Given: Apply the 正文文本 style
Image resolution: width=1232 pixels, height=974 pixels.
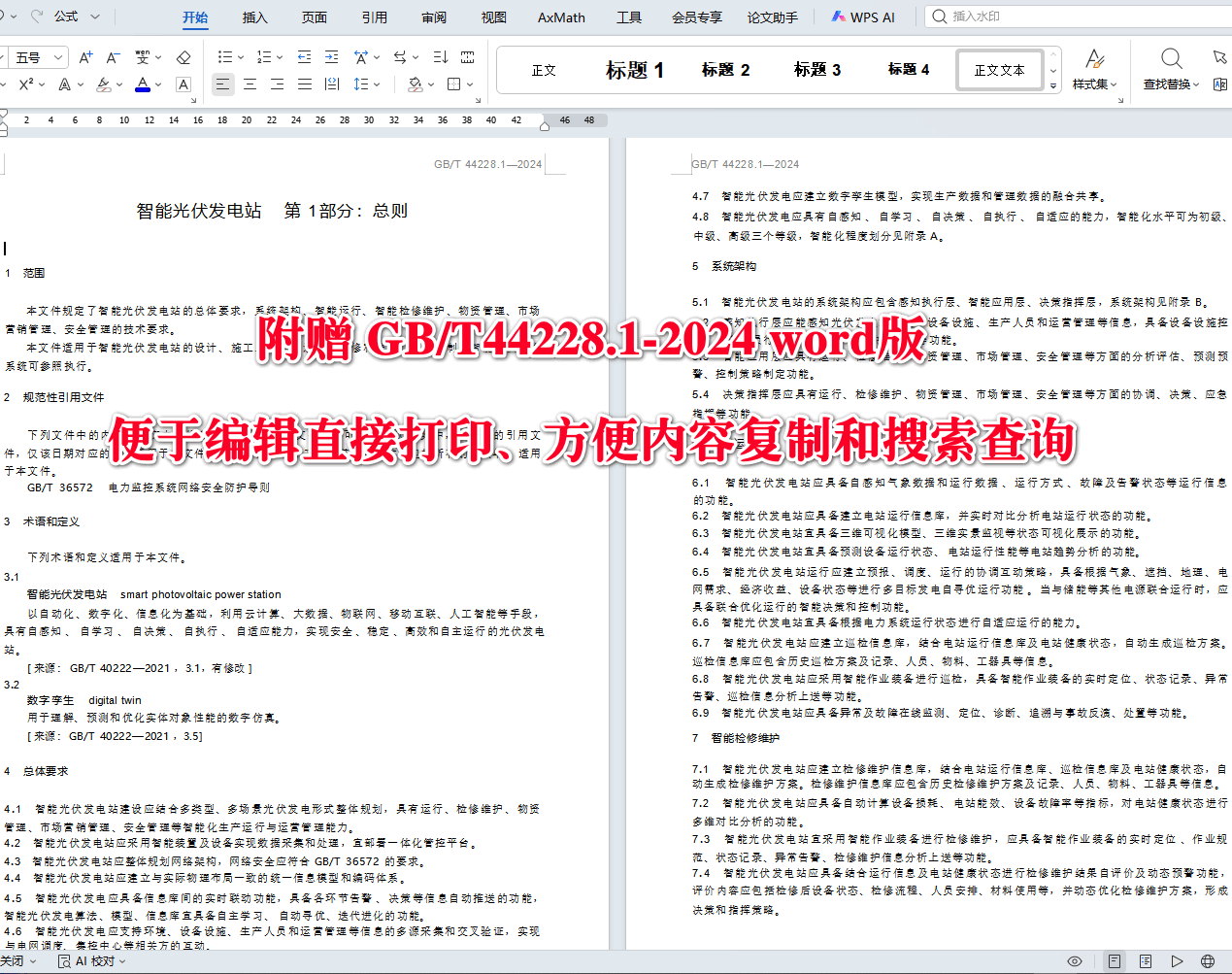Looking at the screenshot, I should [x=999, y=70].
